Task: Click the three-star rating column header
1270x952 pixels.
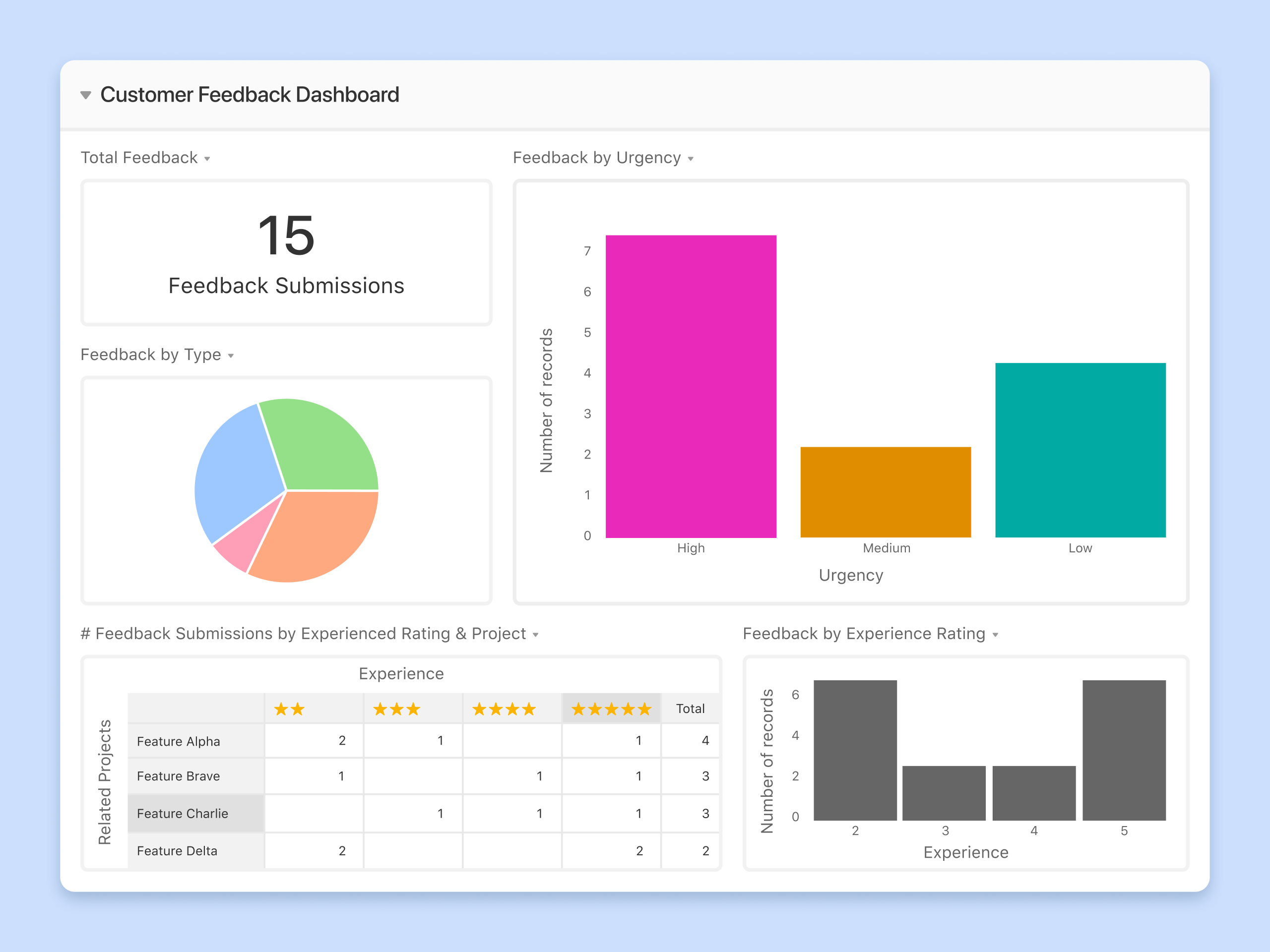Action: (x=396, y=709)
